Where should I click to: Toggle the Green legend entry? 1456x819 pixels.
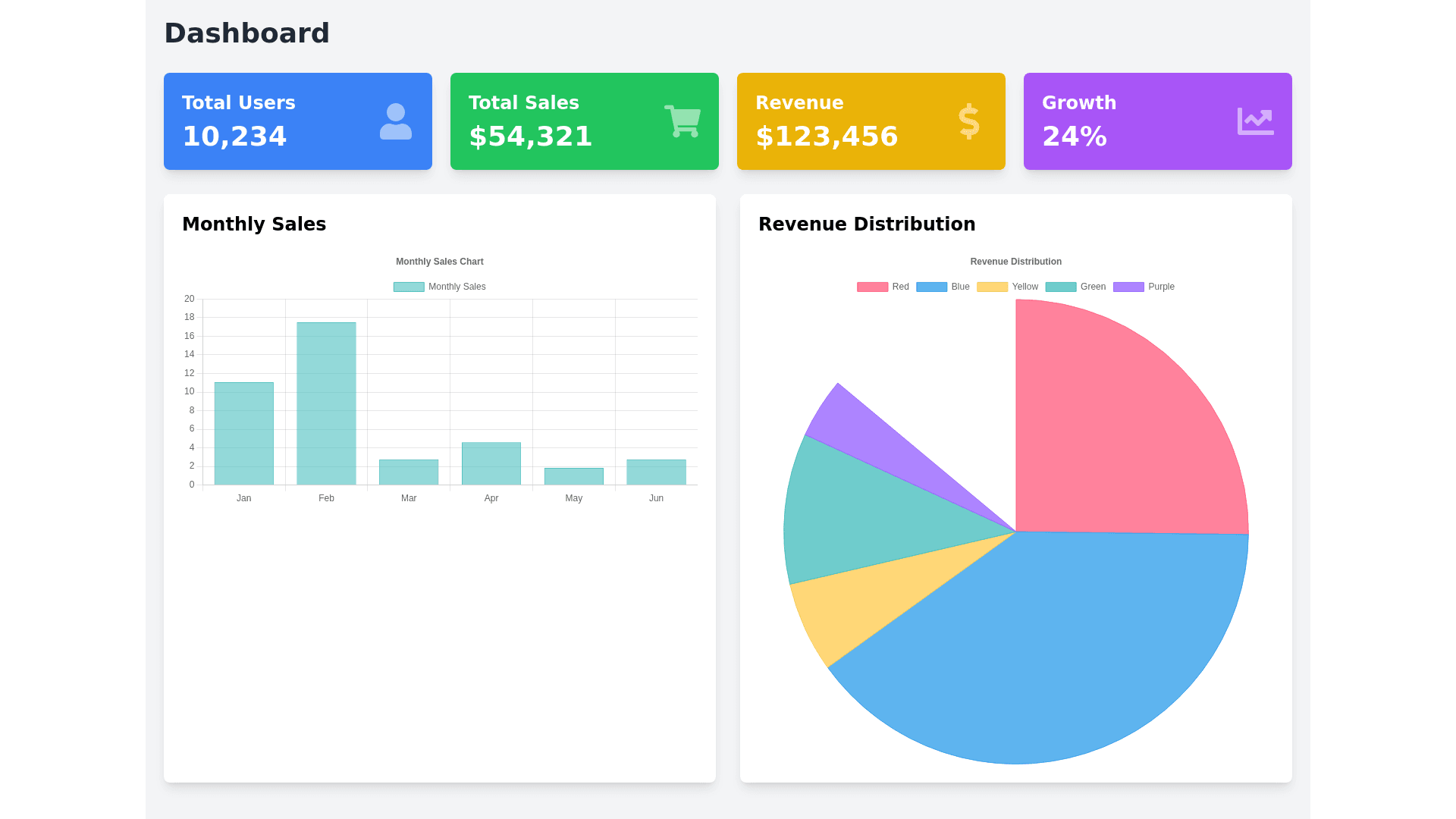tap(1075, 287)
